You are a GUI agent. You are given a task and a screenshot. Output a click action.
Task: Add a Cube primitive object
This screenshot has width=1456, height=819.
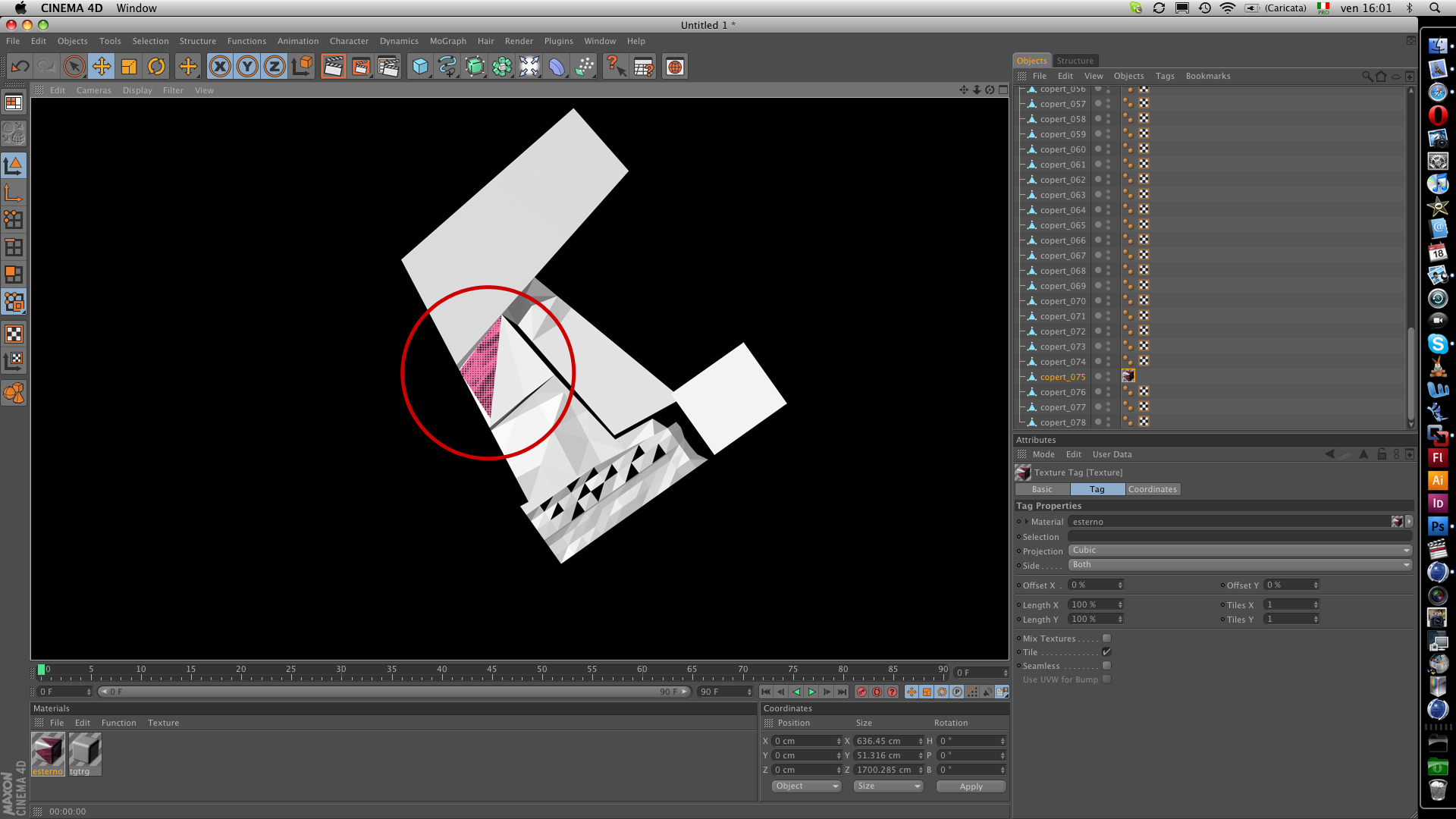point(419,67)
